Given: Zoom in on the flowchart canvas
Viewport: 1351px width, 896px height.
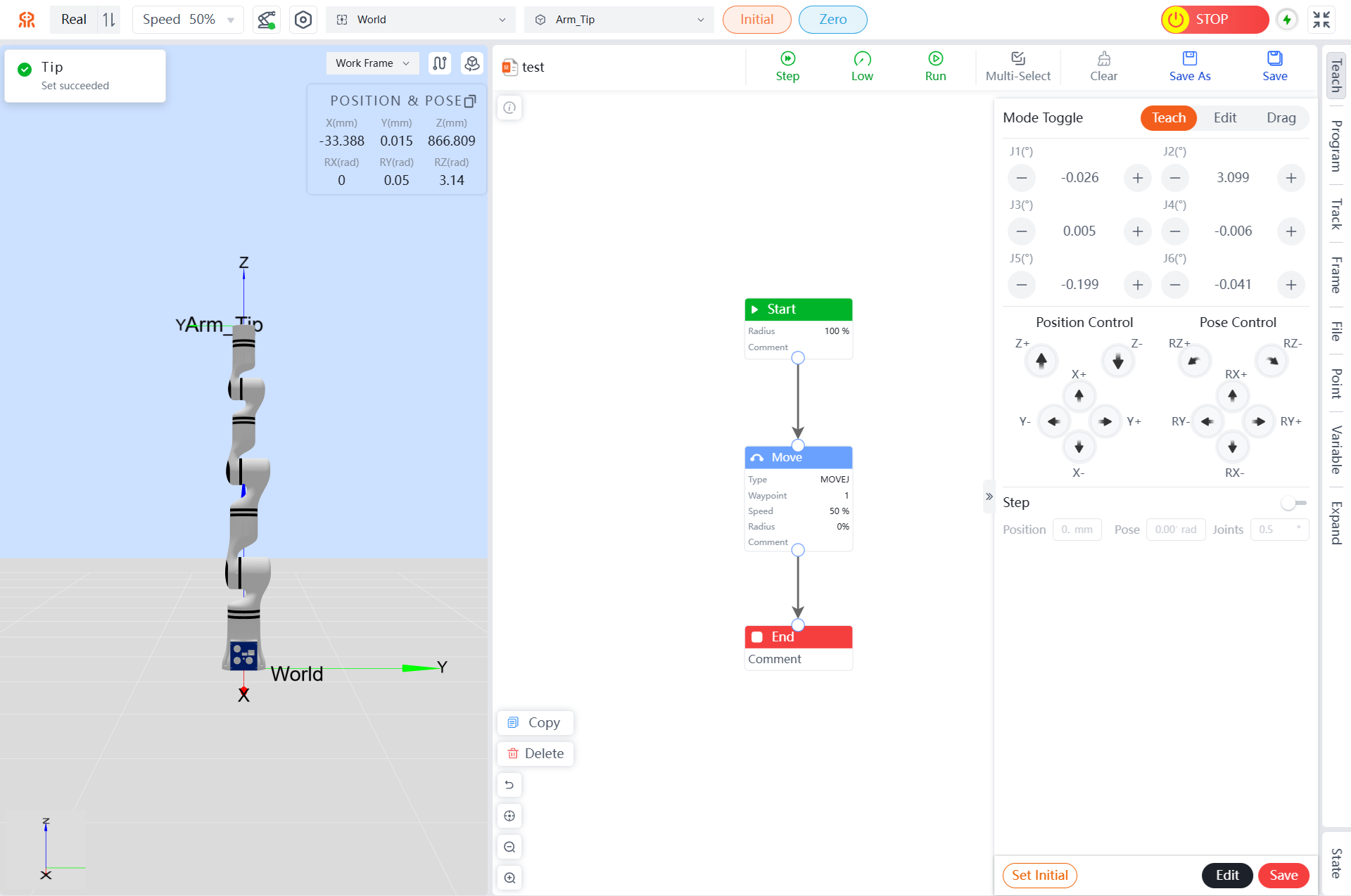Looking at the screenshot, I should (x=509, y=878).
